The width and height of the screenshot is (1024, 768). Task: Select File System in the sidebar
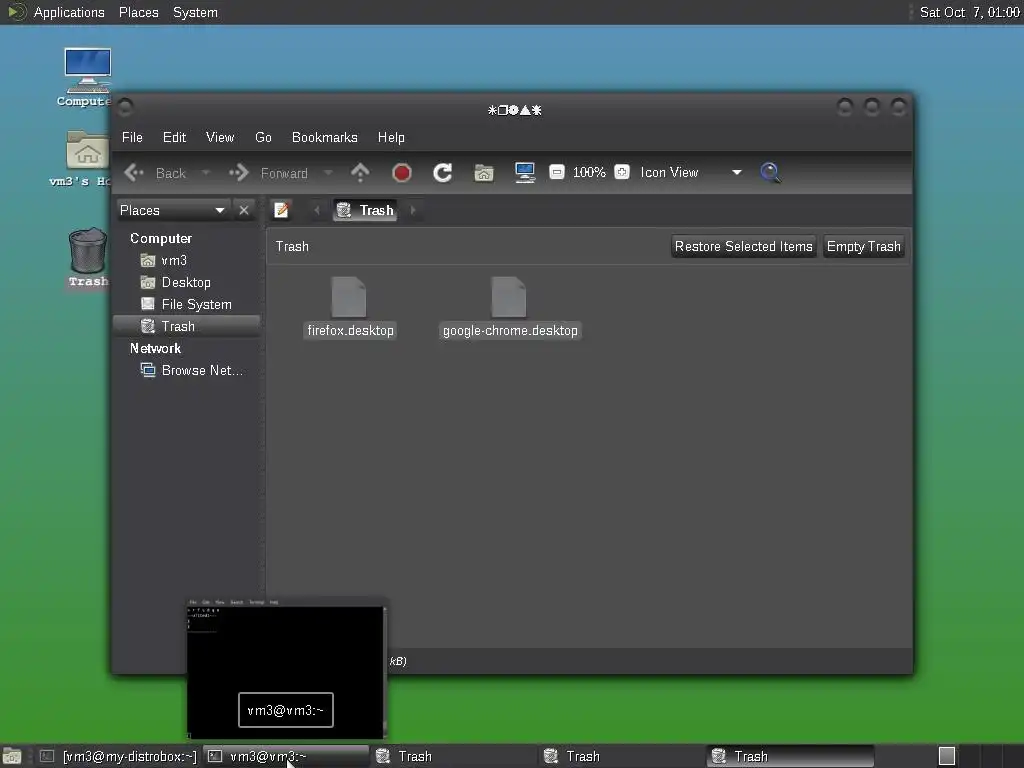pyautogui.click(x=186, y=304)
